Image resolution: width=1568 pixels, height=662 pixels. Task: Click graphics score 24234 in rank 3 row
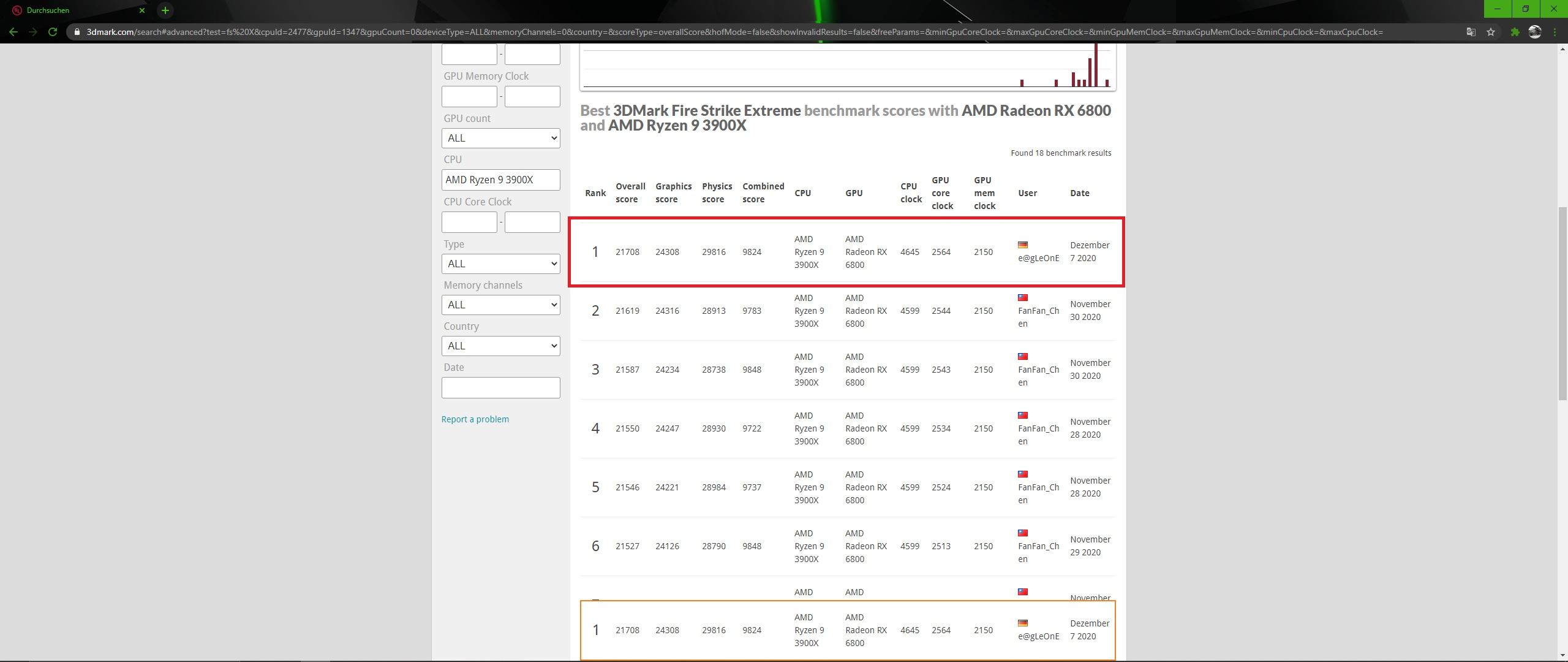(667, 370)
